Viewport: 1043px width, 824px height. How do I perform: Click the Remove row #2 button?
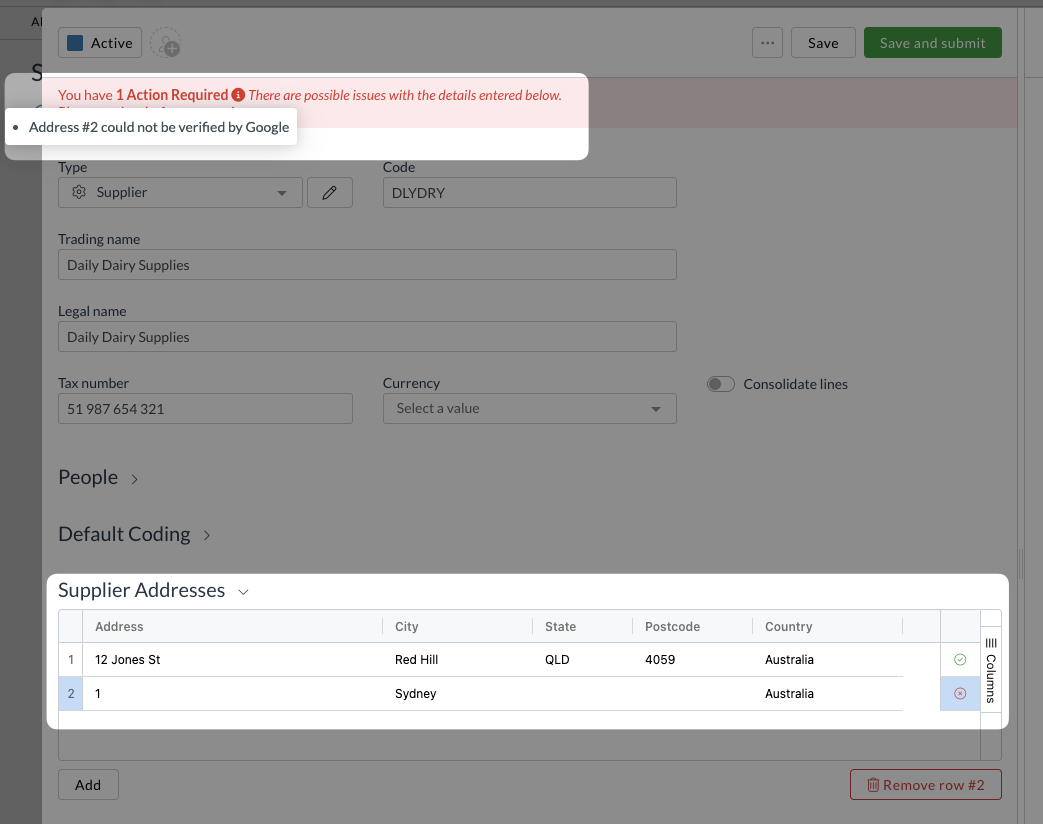pyautogui.click(x=925, y=785)
